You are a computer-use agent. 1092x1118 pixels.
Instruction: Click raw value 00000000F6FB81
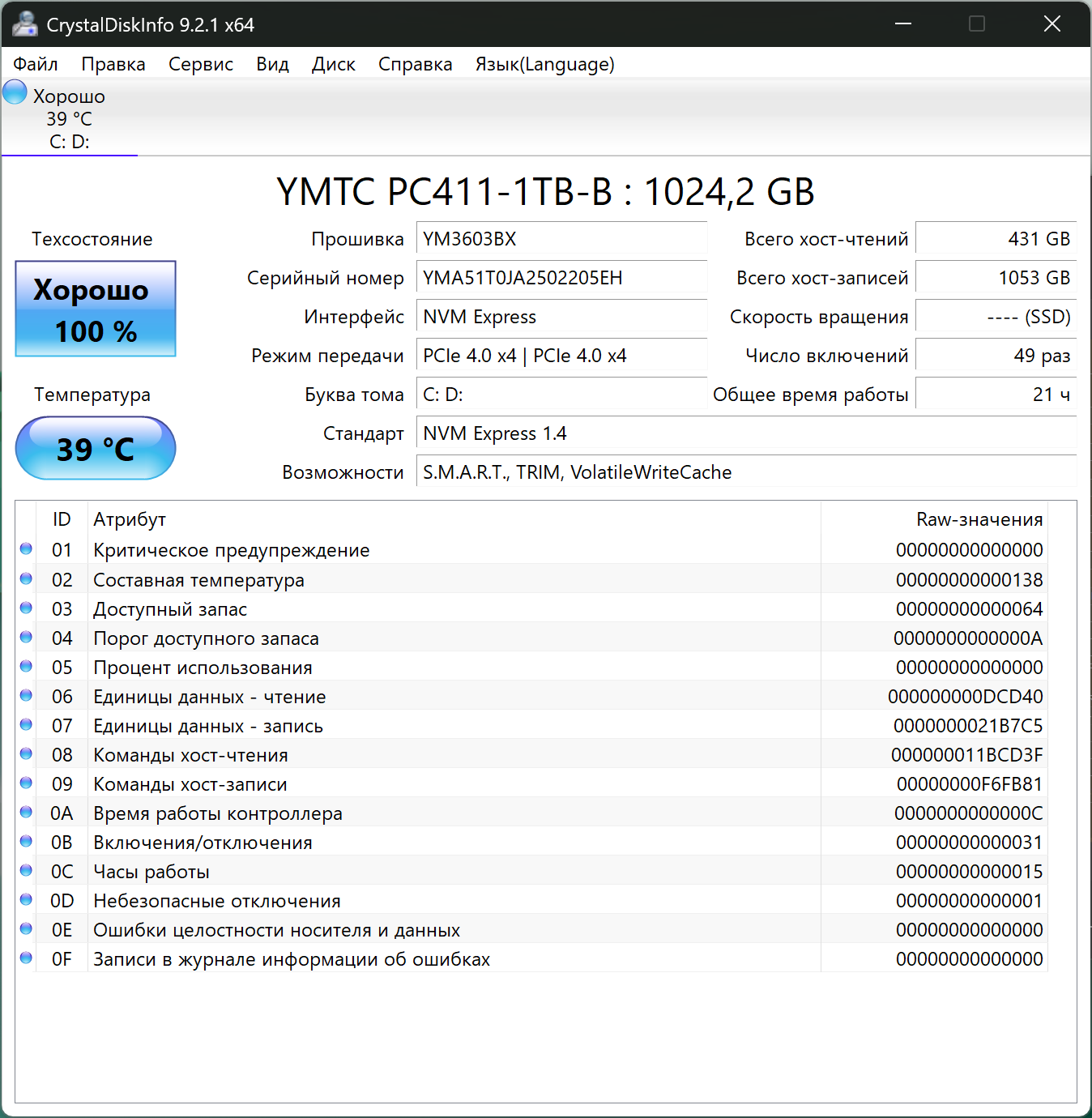(x=969, y=784)
